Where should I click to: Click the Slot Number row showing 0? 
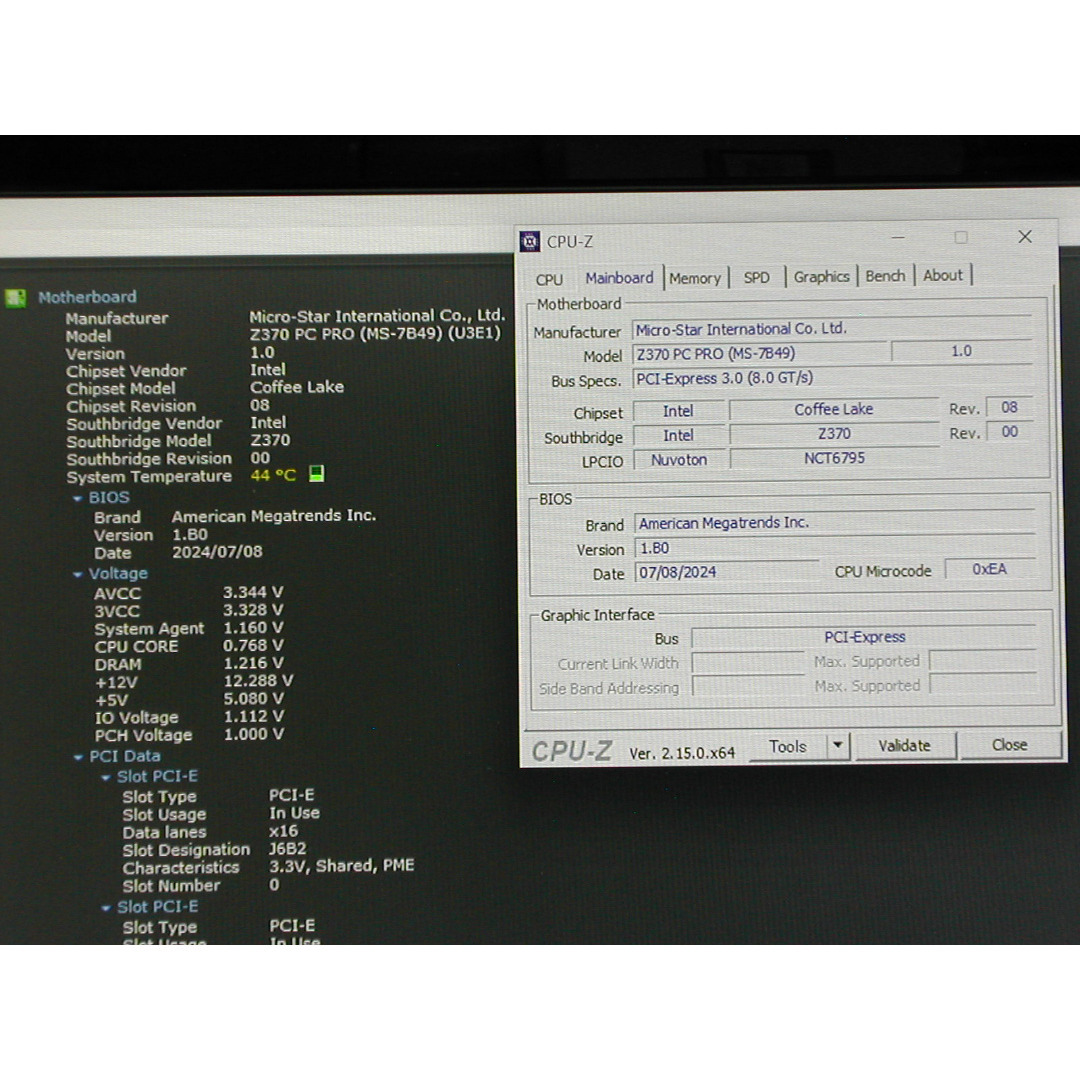pos(201,885)
